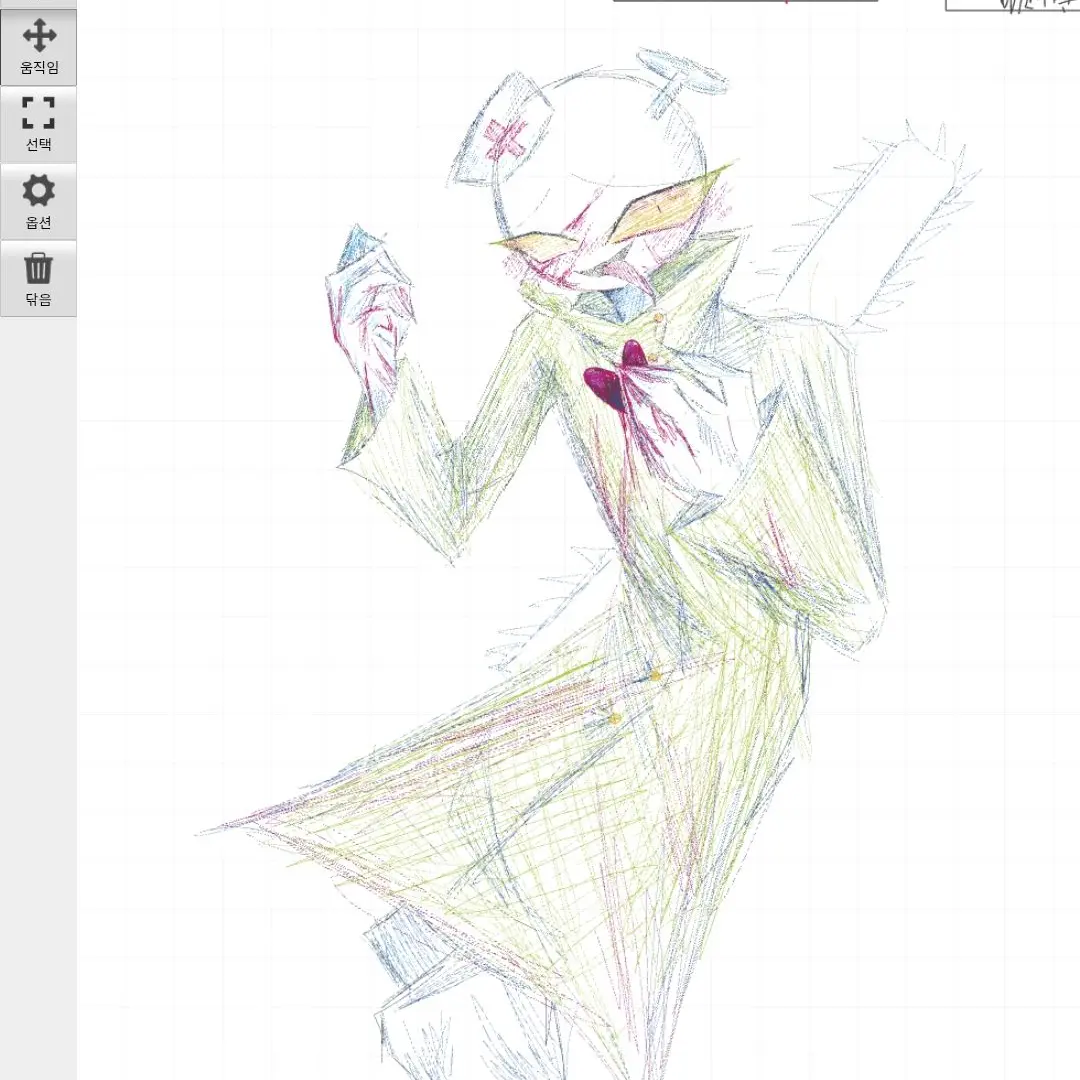Image resolution: width=1080 pixels, height=1080 pixels.
Task: Click the upper yellow button on the coat skirt
Action: pyautogui.click(x=655, y=676)
